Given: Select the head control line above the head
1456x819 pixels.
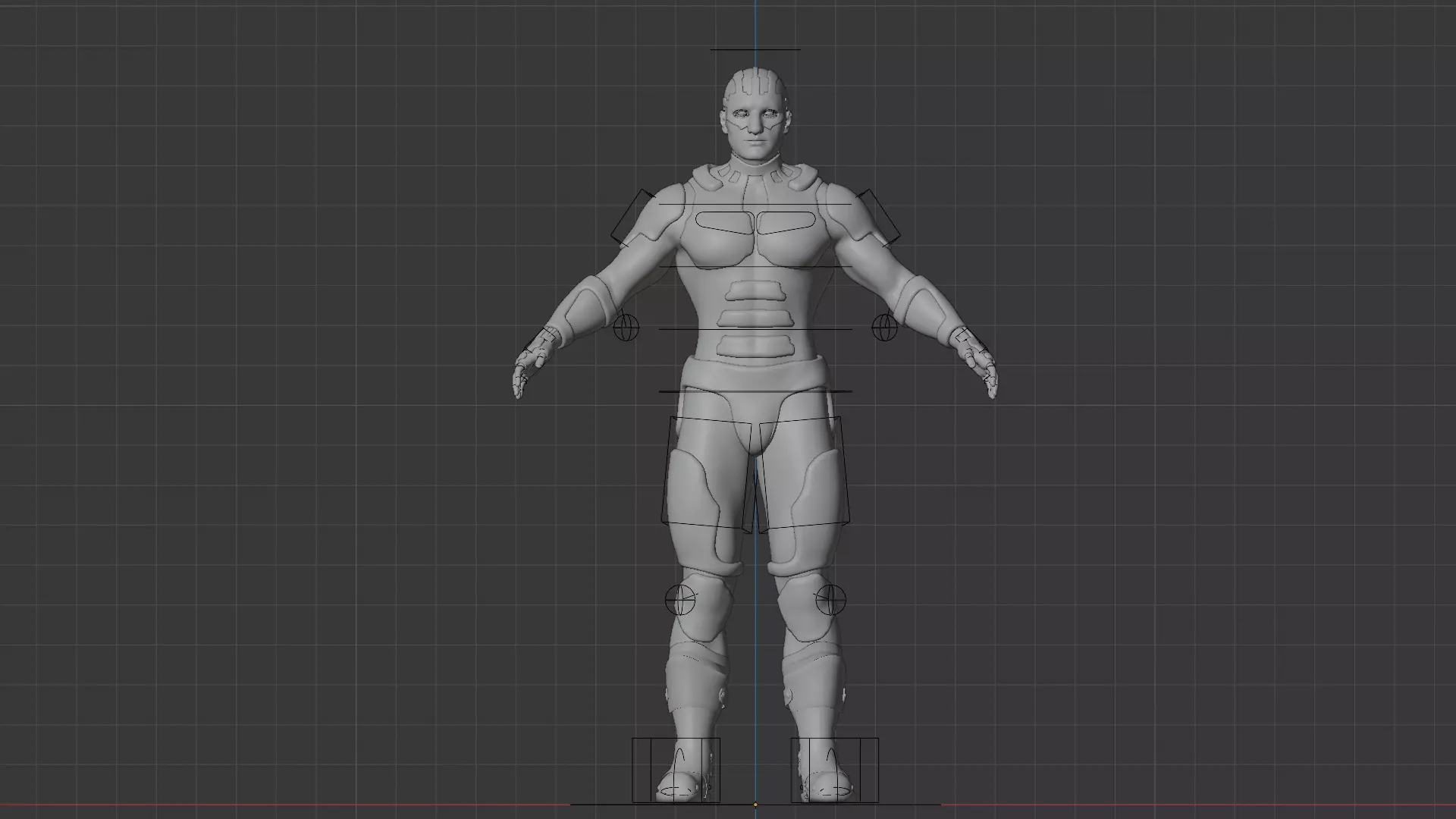Looking at the screenshot, I should (755, 50).
